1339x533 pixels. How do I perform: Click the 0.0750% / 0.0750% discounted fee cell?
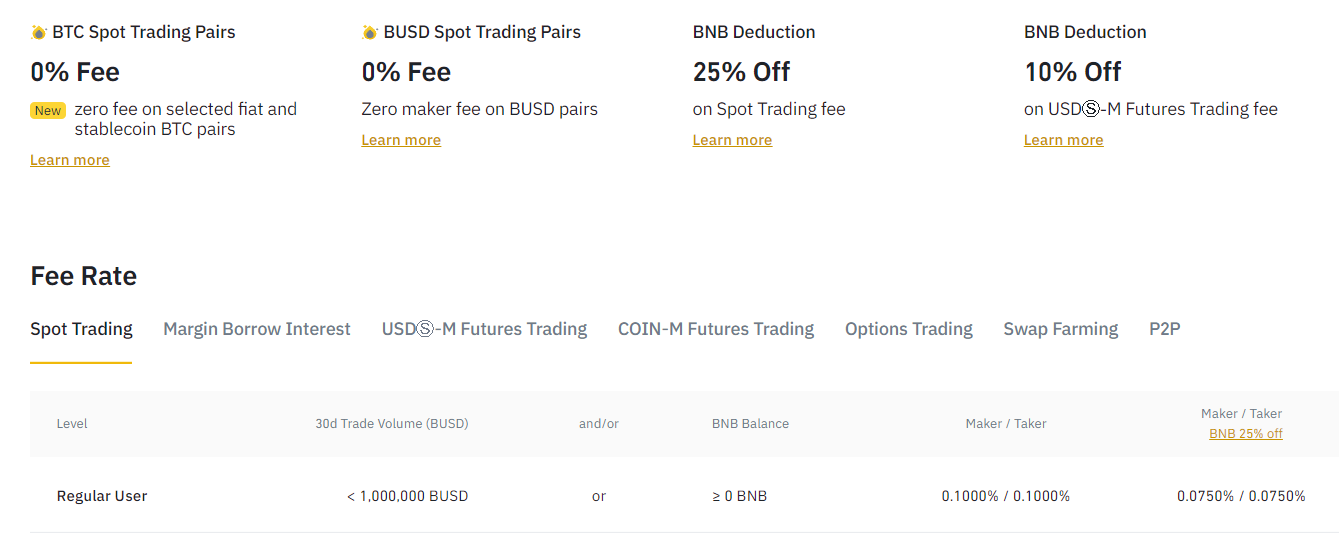pyautogui.click(x=1241, y=496)
